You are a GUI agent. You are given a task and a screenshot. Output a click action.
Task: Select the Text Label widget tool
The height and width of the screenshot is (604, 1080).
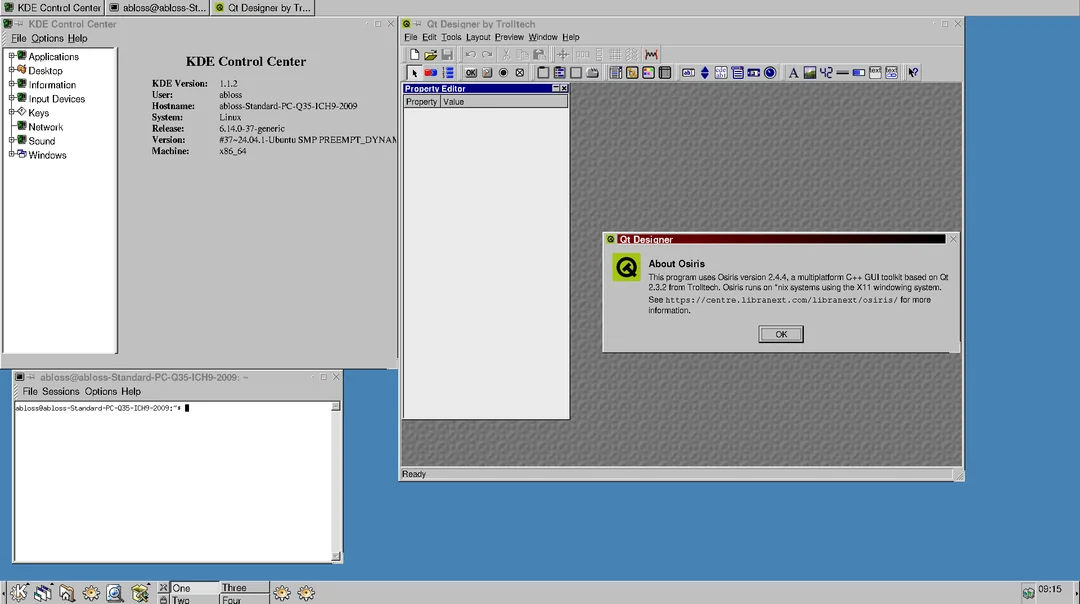[794, 72]
